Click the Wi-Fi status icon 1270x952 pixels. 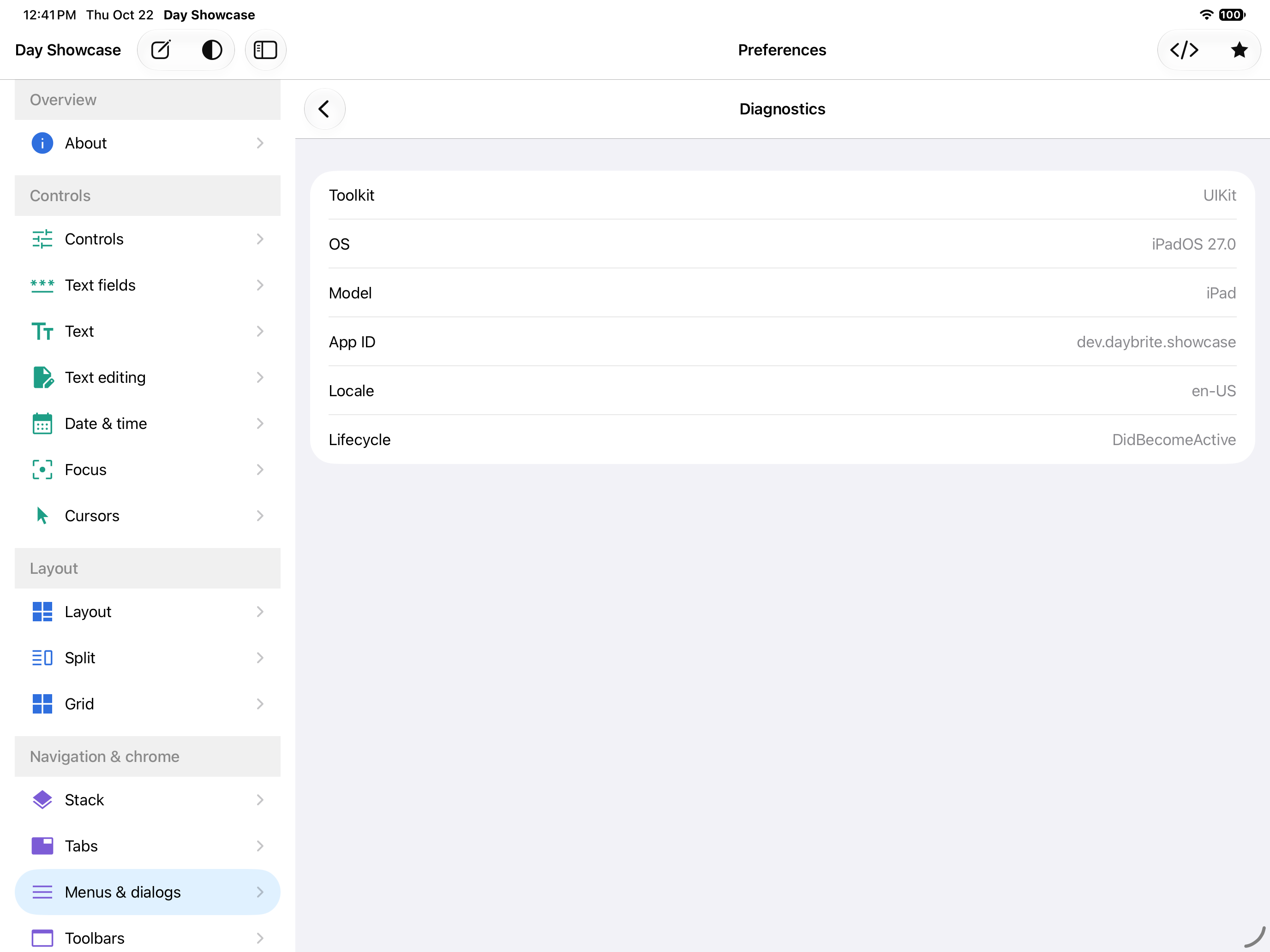coord(1206,14)
